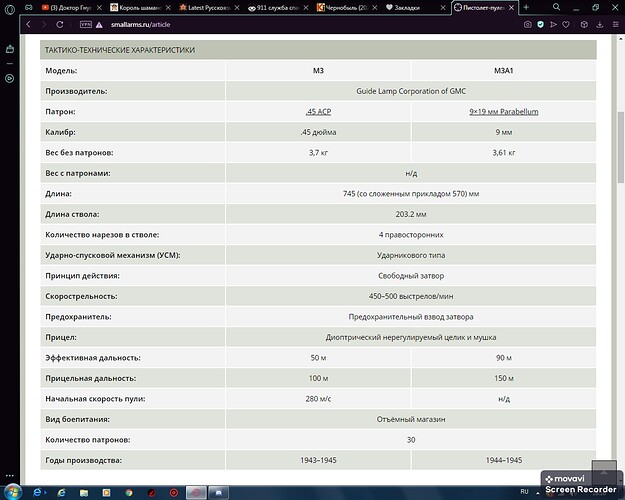Close the Чернобыль tab
625x500 pixels.
(375, 8)
